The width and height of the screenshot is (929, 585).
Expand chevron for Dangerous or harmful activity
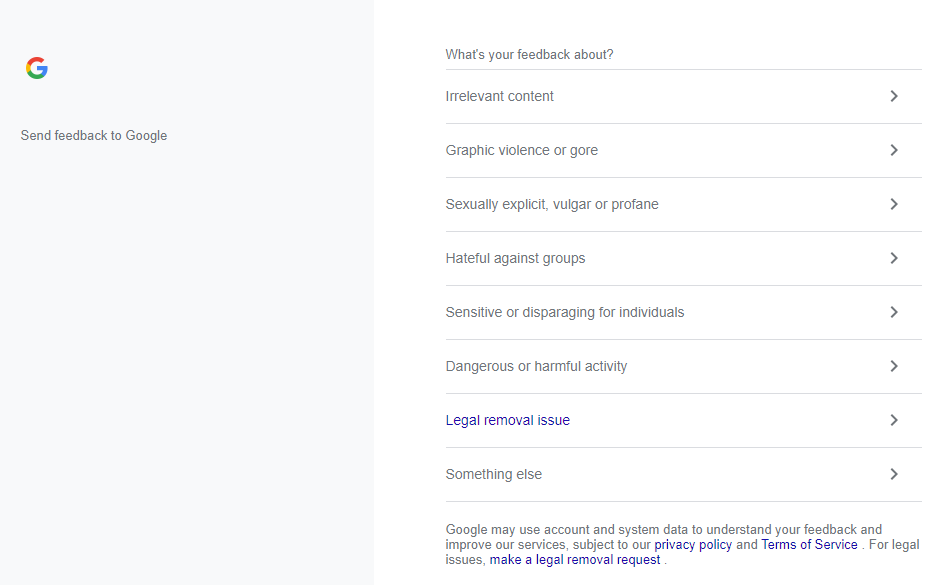pos(894,366)
